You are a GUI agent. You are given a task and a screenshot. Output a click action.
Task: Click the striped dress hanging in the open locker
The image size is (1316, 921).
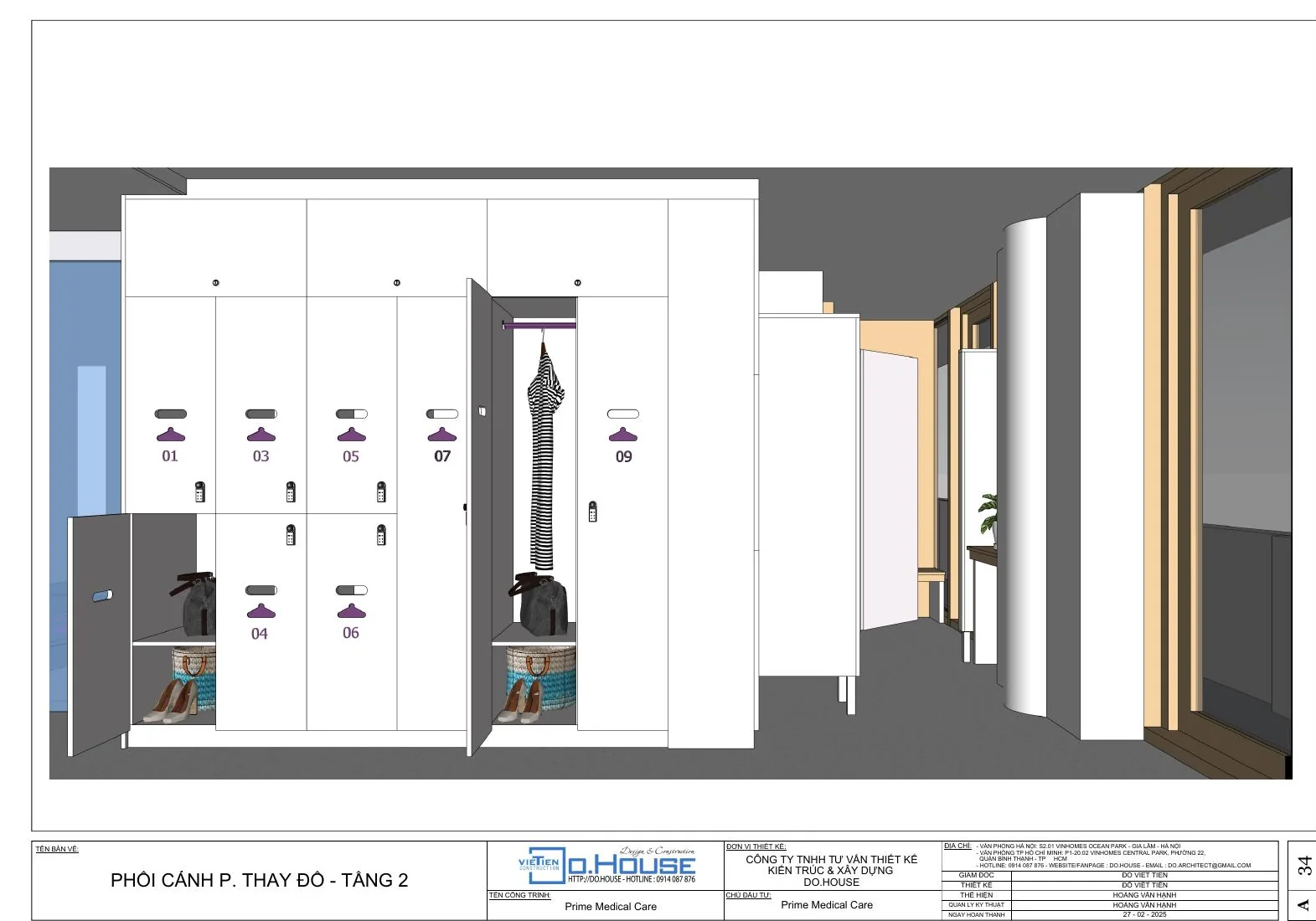click(544, 456)
